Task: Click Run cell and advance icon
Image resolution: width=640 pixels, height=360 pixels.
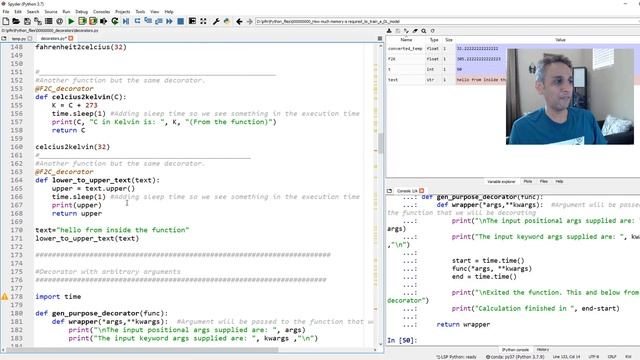Action: (93, 21)
